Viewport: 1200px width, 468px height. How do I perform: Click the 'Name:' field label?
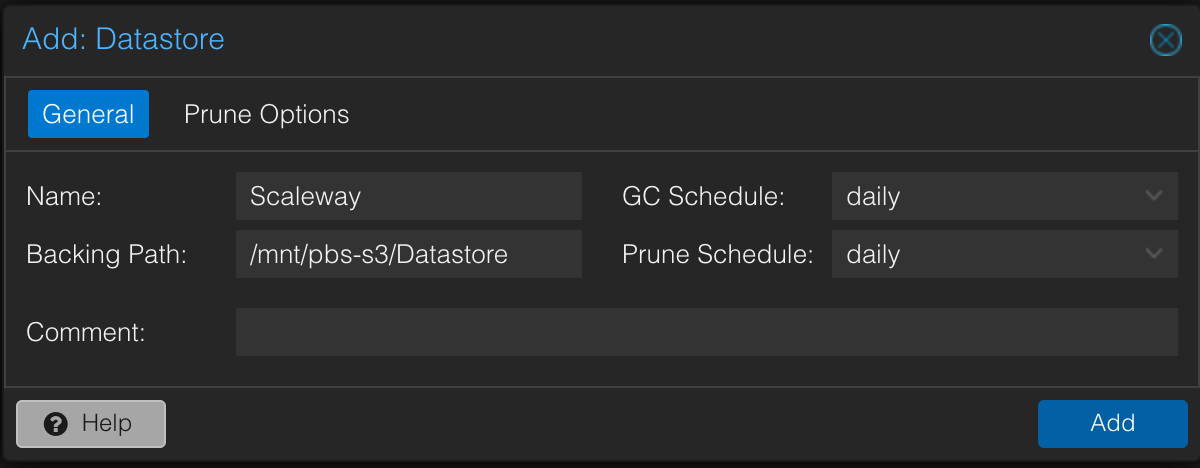click(x=65, y=197)
